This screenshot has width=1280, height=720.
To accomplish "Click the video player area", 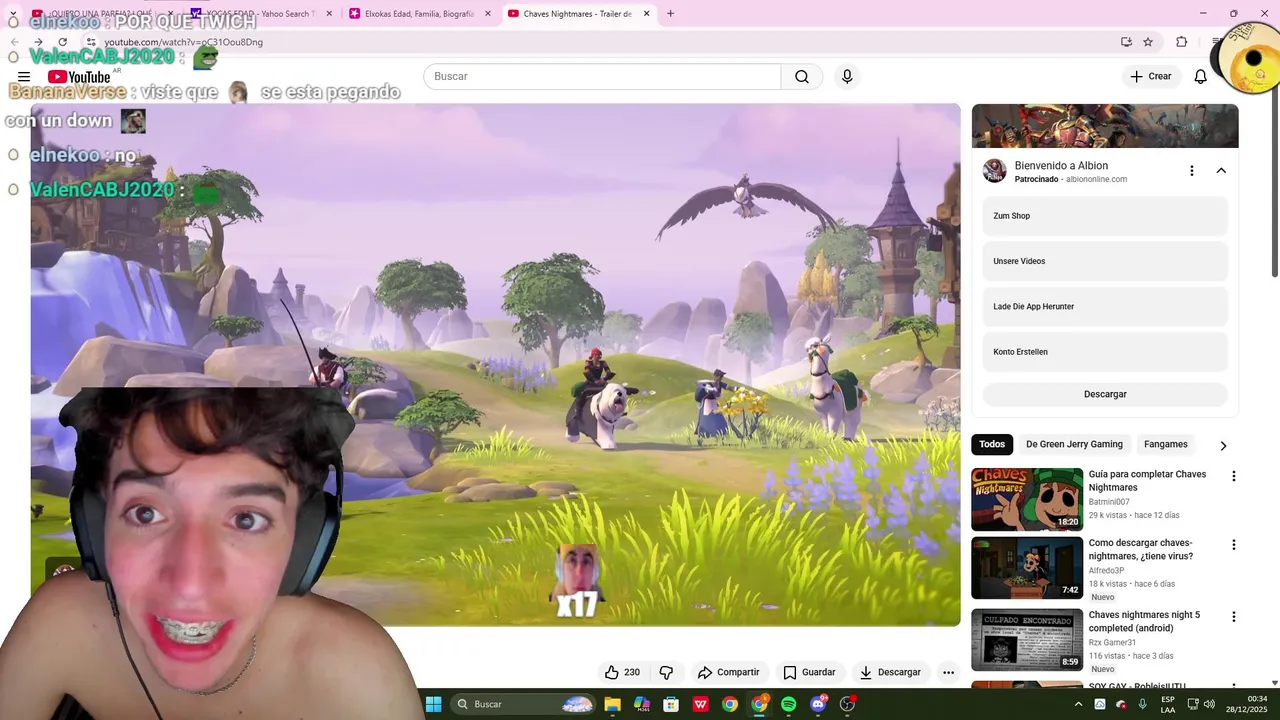I will click(x=495, y=365).
